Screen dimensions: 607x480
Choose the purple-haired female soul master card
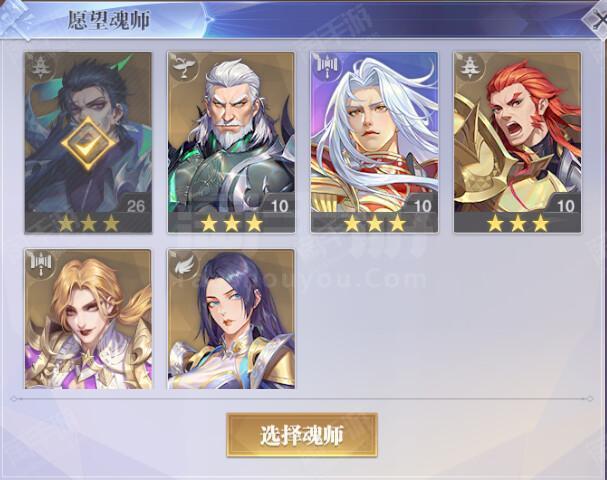click(x=231, y=319)
